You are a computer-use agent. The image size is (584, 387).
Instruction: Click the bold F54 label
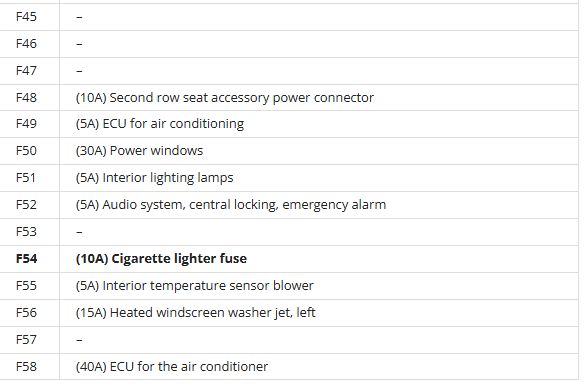pyautogui.click(x=26, y=259)
